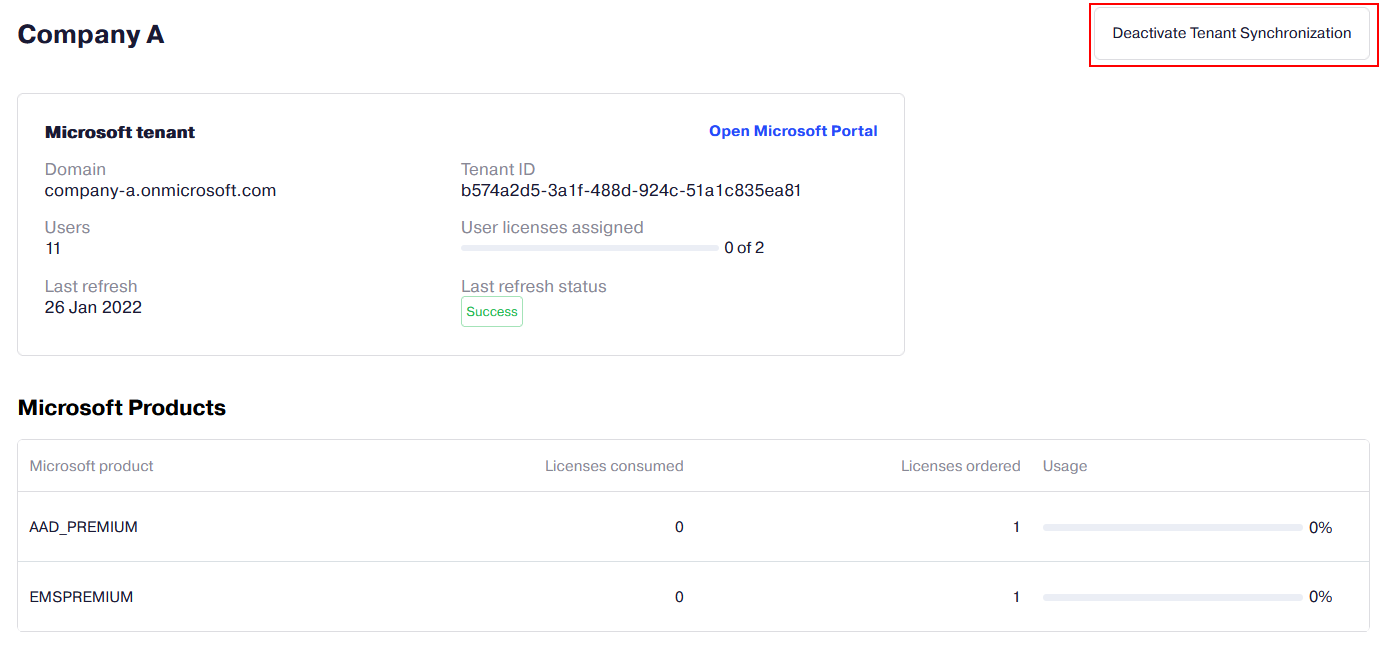Click the last refresh date 26 Jan 2022

click(93, 307)
